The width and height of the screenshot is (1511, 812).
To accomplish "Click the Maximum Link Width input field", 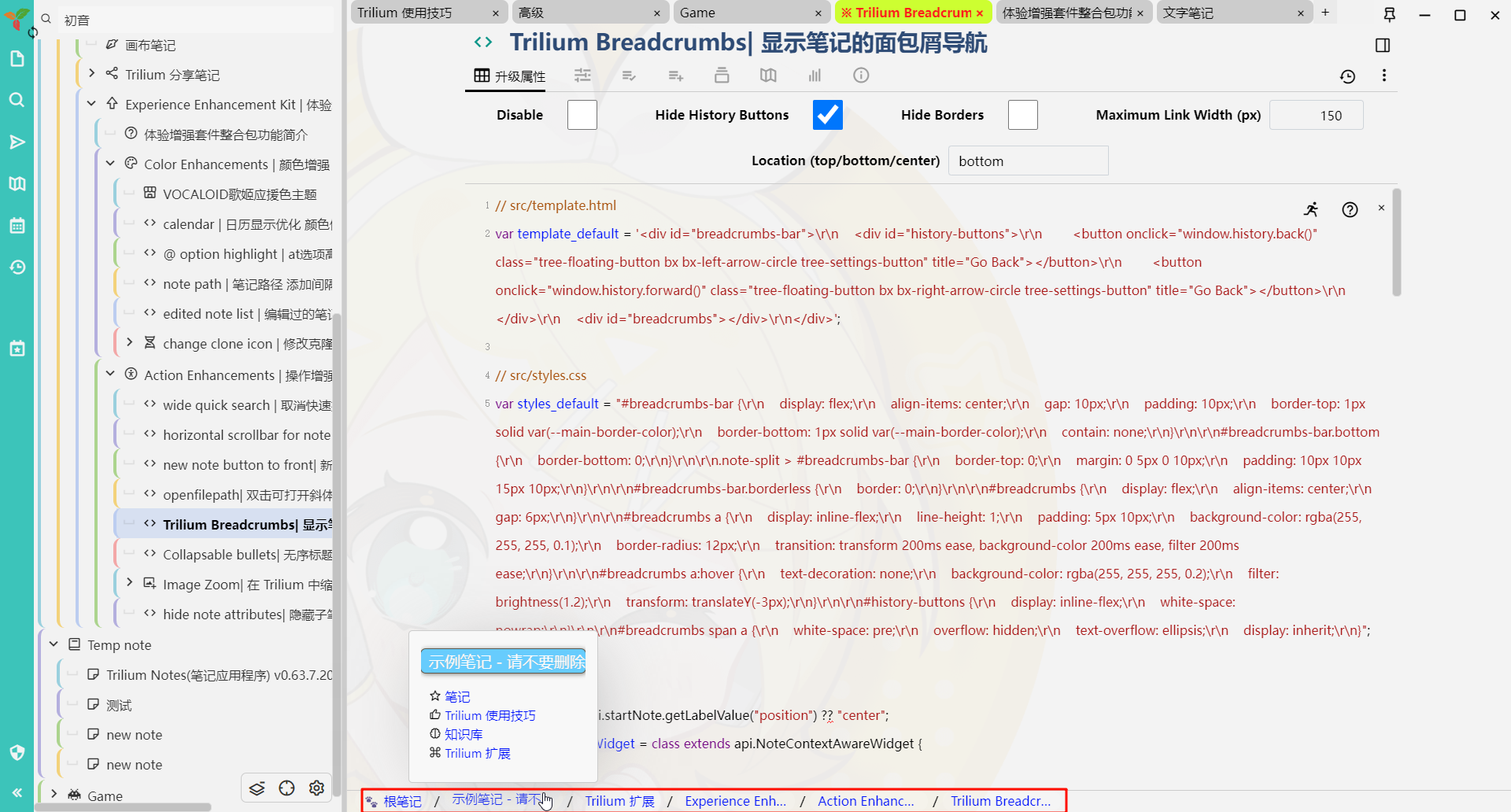I will [x=1316, y=116].
